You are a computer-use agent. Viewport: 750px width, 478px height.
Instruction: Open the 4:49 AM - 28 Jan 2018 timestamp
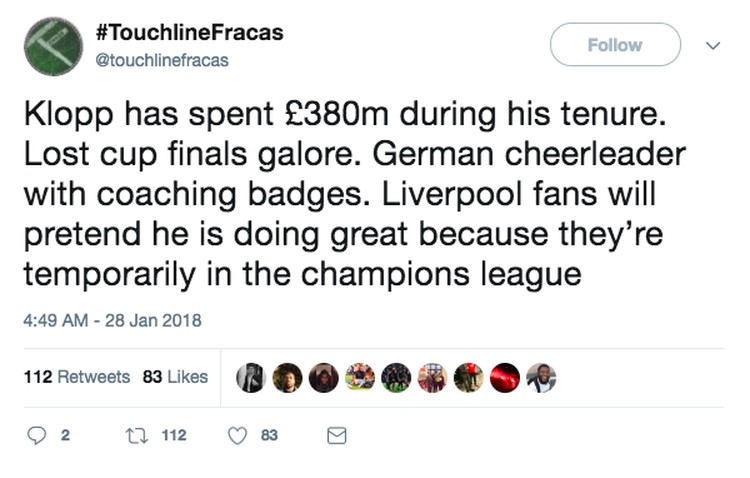(x=112, y=321)
